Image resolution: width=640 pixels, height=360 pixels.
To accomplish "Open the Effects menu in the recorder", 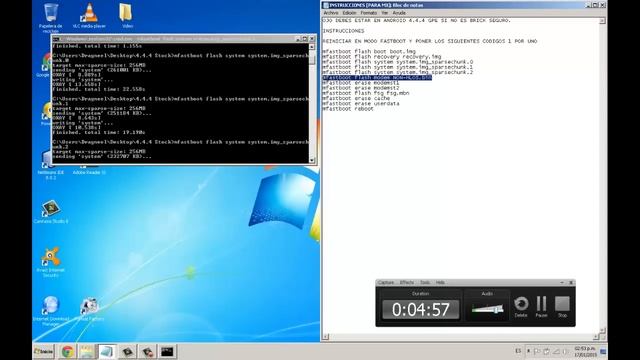I will coord(407,282).
